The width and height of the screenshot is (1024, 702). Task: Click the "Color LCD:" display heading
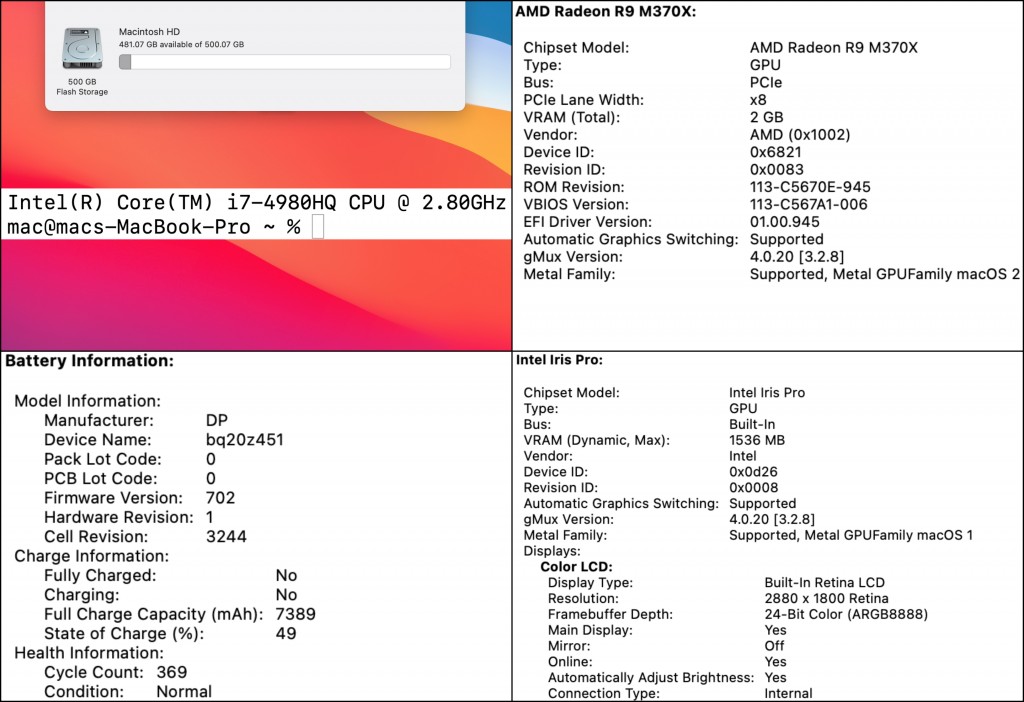(576, 567)
